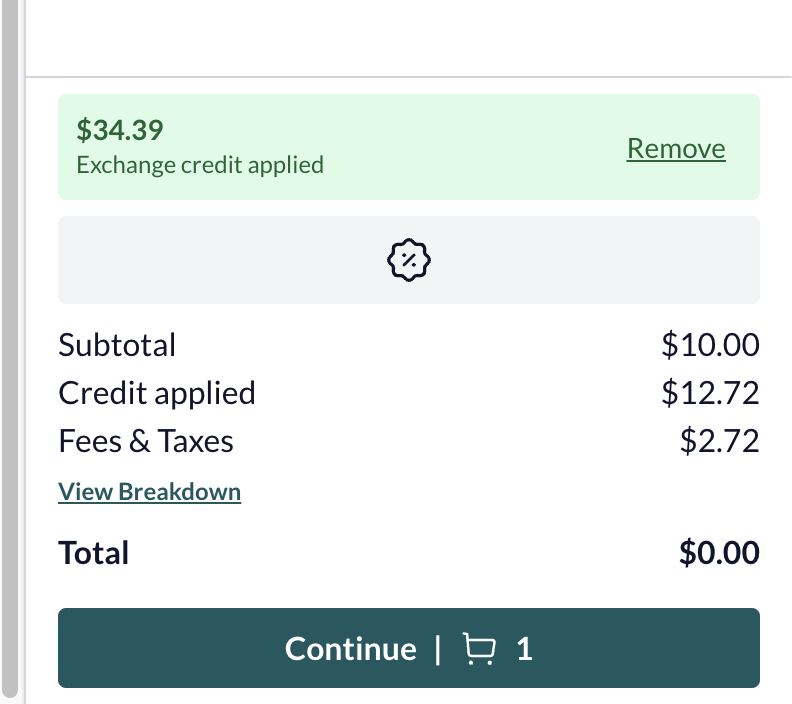Click the $12.72 credit applied amount
The image size is (792, 704).
point(710,393)
